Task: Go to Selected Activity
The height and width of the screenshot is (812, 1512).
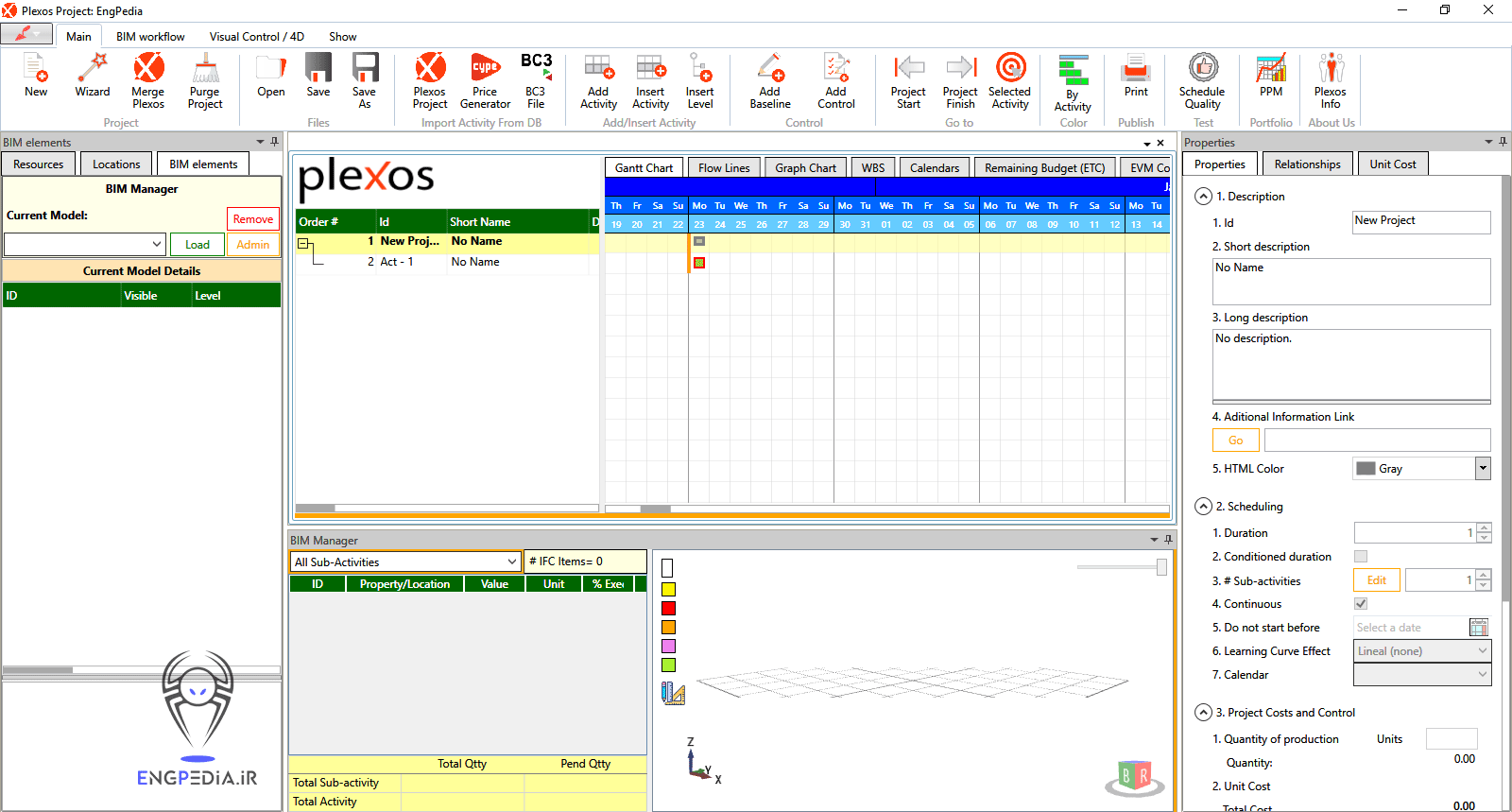Action: click(1010, 81)
